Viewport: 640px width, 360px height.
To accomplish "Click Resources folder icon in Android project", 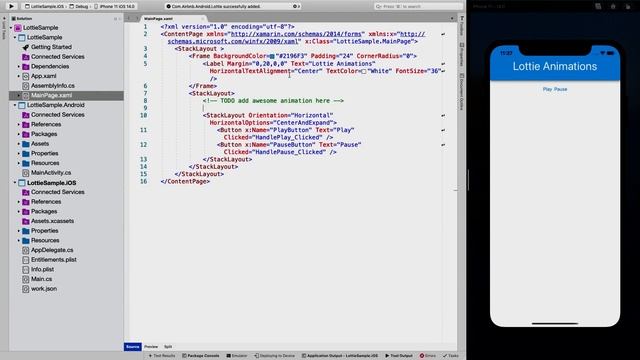I will [26, 163].
